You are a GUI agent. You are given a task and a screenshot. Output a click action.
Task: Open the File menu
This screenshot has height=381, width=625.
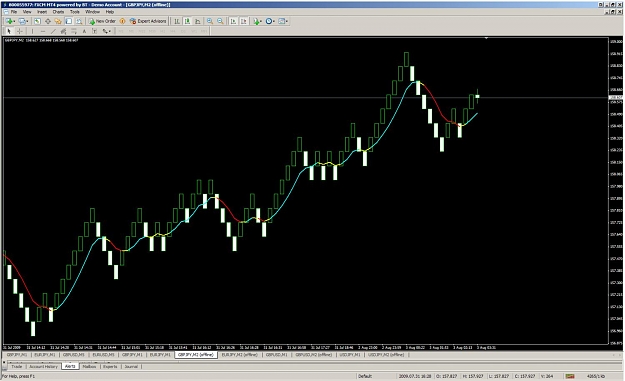click(14, 12)
